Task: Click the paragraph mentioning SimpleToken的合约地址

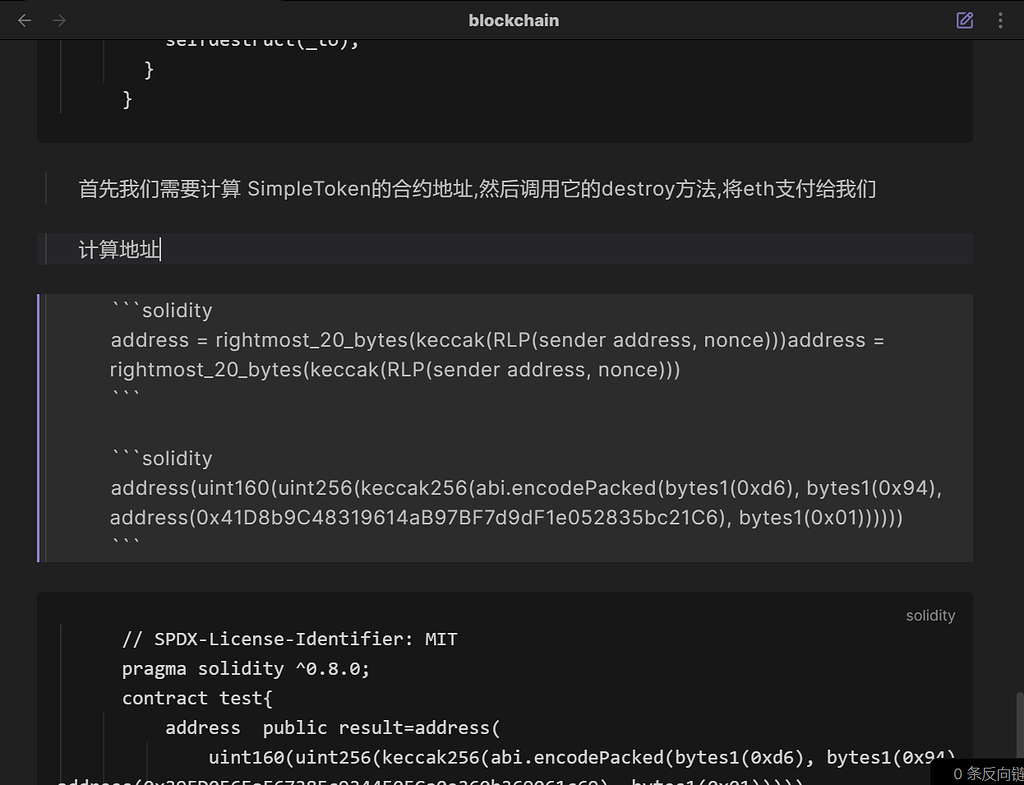Action: [x=477, y=189]
